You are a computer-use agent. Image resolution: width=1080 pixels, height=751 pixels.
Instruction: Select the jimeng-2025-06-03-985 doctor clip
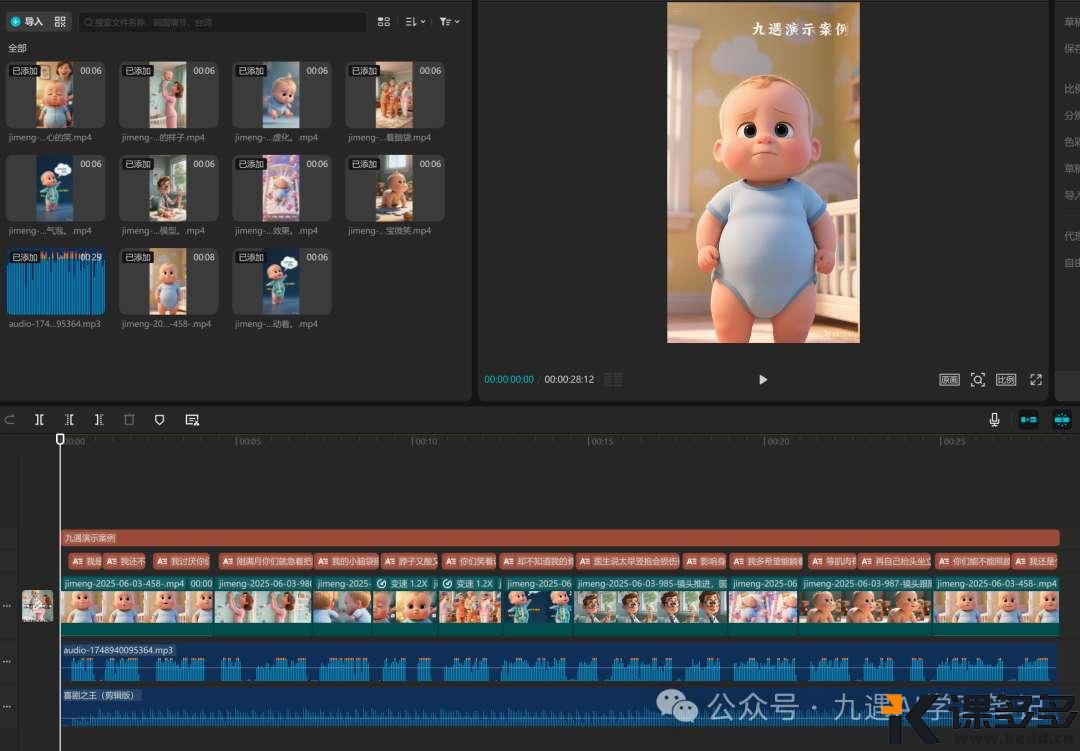[651, 606]
